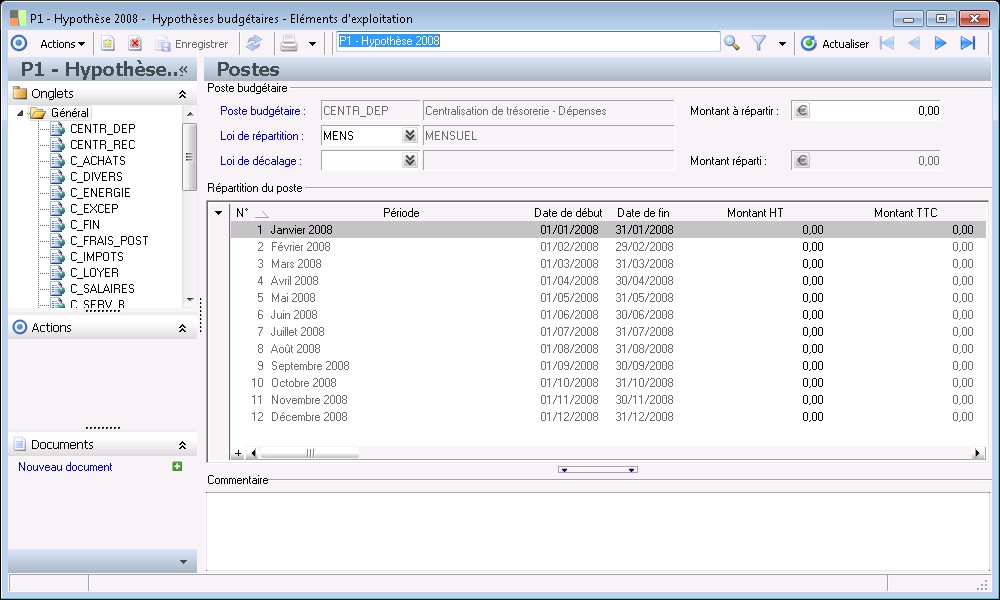
Task: Click the green add document plus icon
Action: tap(177, 466)
